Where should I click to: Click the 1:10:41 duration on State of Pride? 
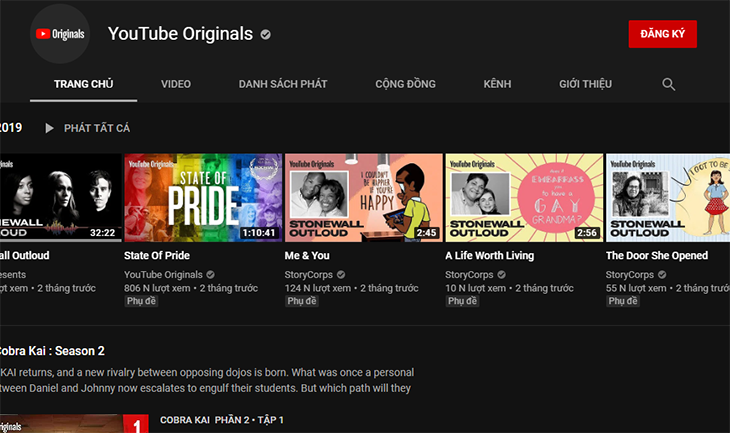(x=259, y=233)
